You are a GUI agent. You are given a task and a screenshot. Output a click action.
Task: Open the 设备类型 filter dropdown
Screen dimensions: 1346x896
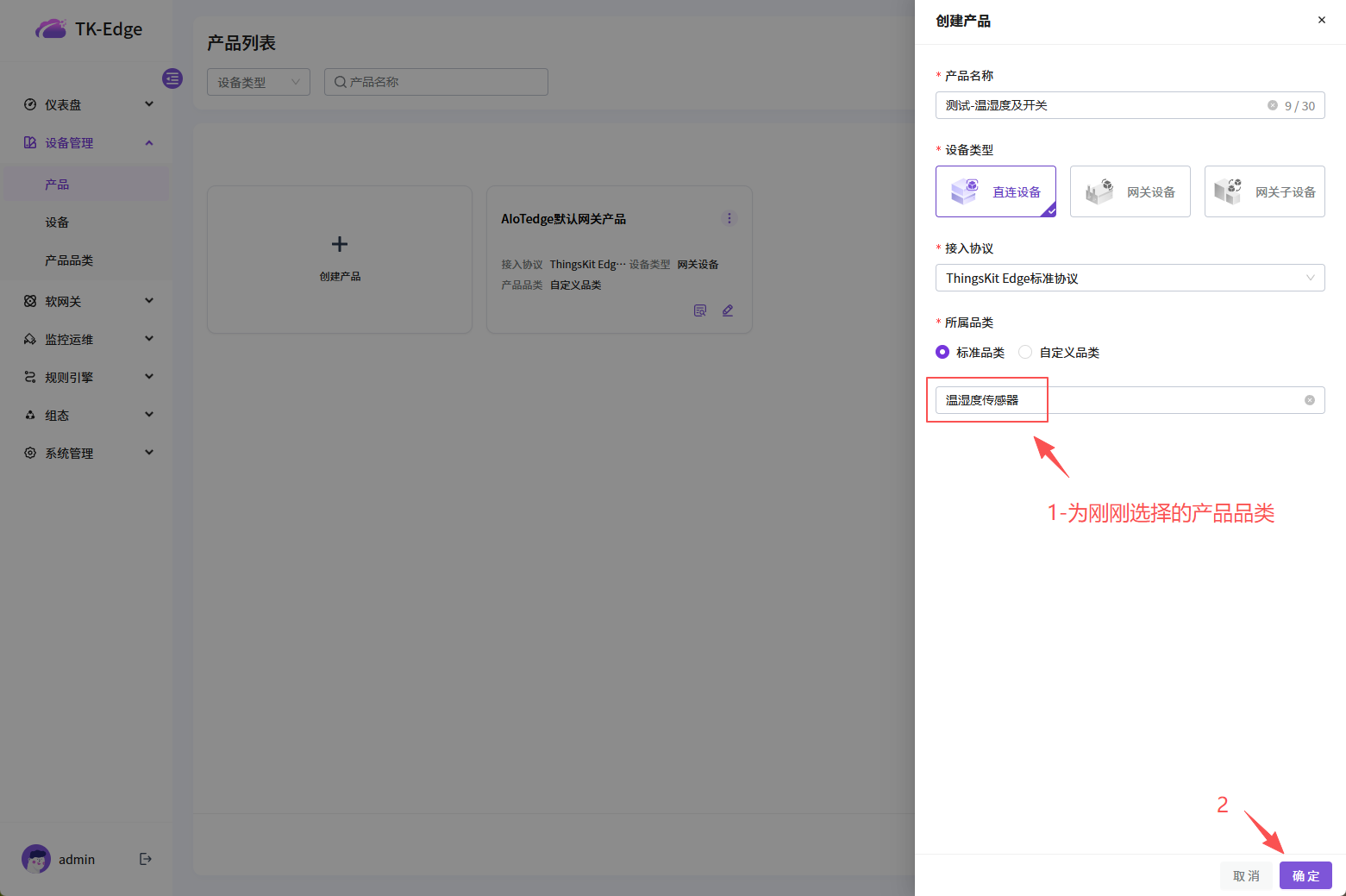click(258, 82)
